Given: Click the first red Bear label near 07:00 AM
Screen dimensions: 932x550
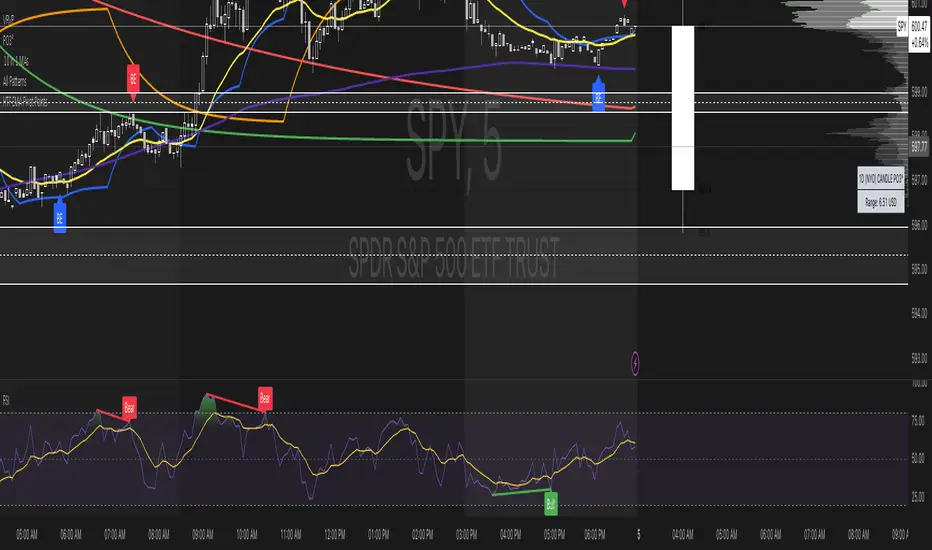Looking at the screenshot, I should point(129,408).
